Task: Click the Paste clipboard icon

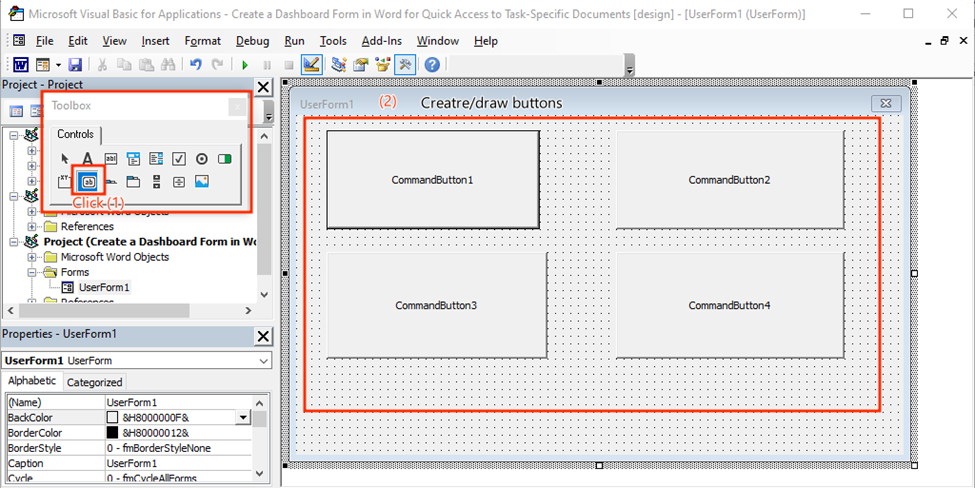Action: point(146,65)
